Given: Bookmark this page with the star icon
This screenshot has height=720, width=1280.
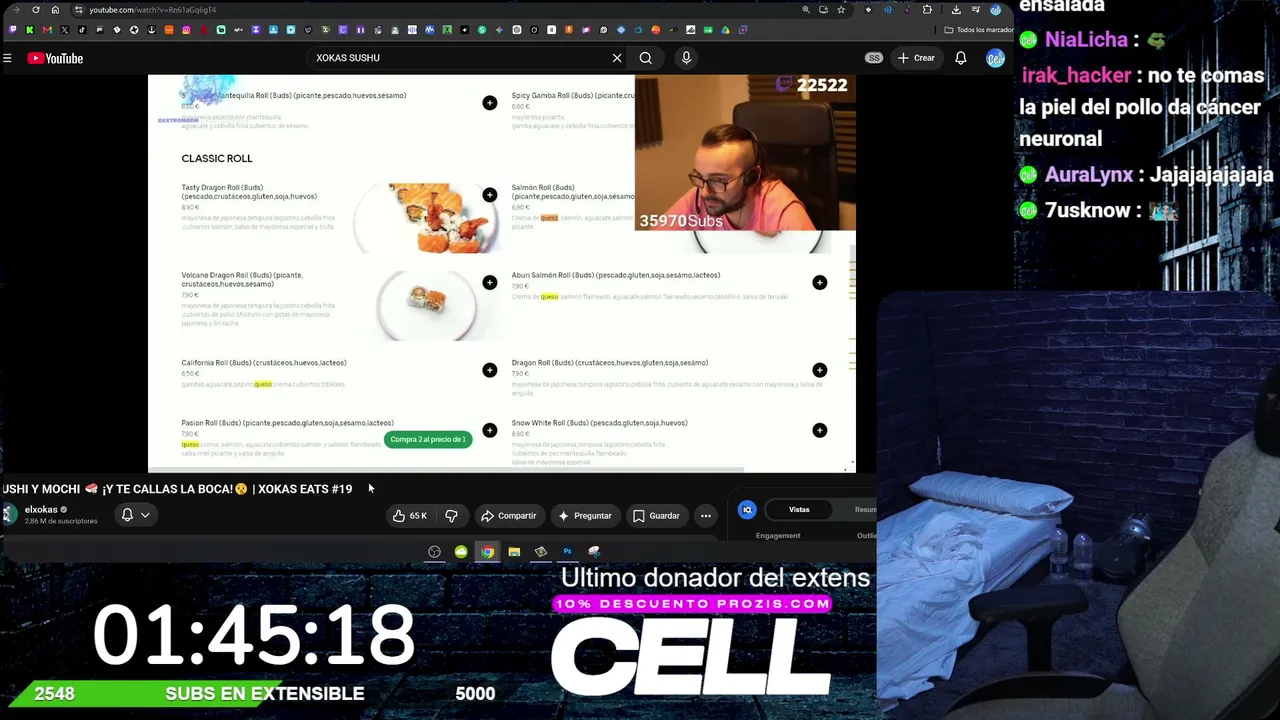Looking at the screenshot, I should pos(841,10).
